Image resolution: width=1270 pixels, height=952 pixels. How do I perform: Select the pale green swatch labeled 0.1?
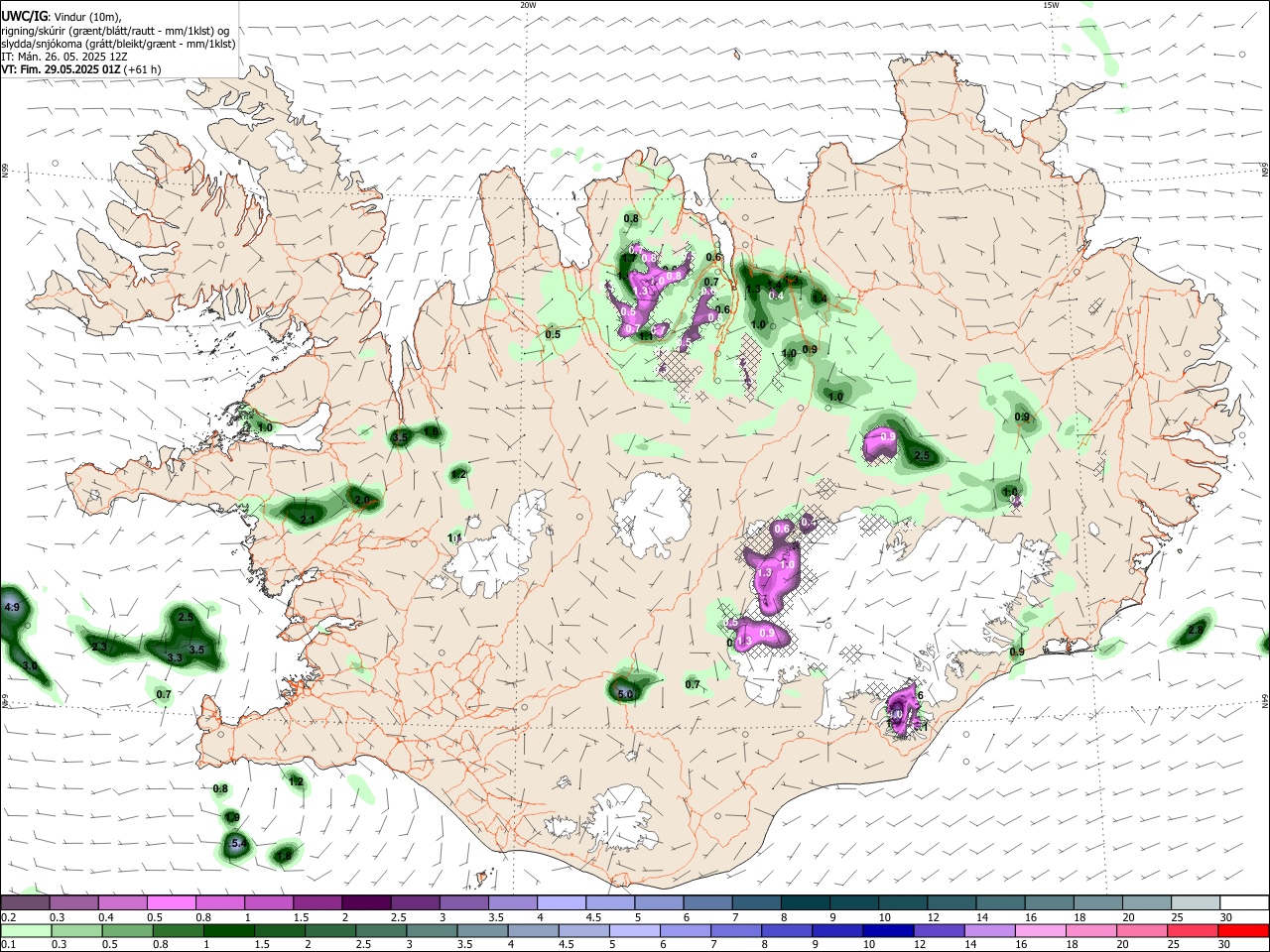point(25,930)
